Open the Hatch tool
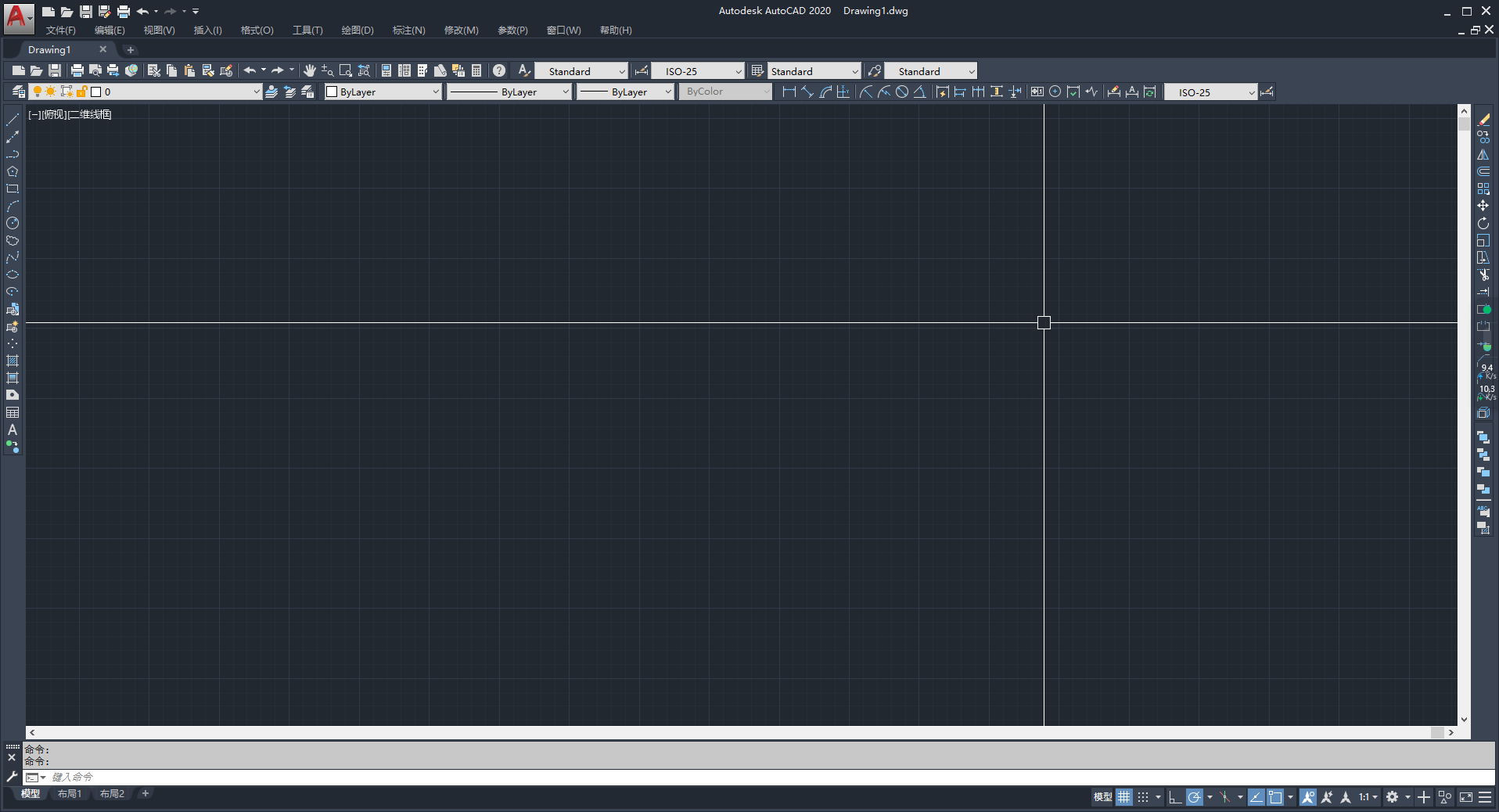This screenshot has width=1499, height=812. coord(13,361)
